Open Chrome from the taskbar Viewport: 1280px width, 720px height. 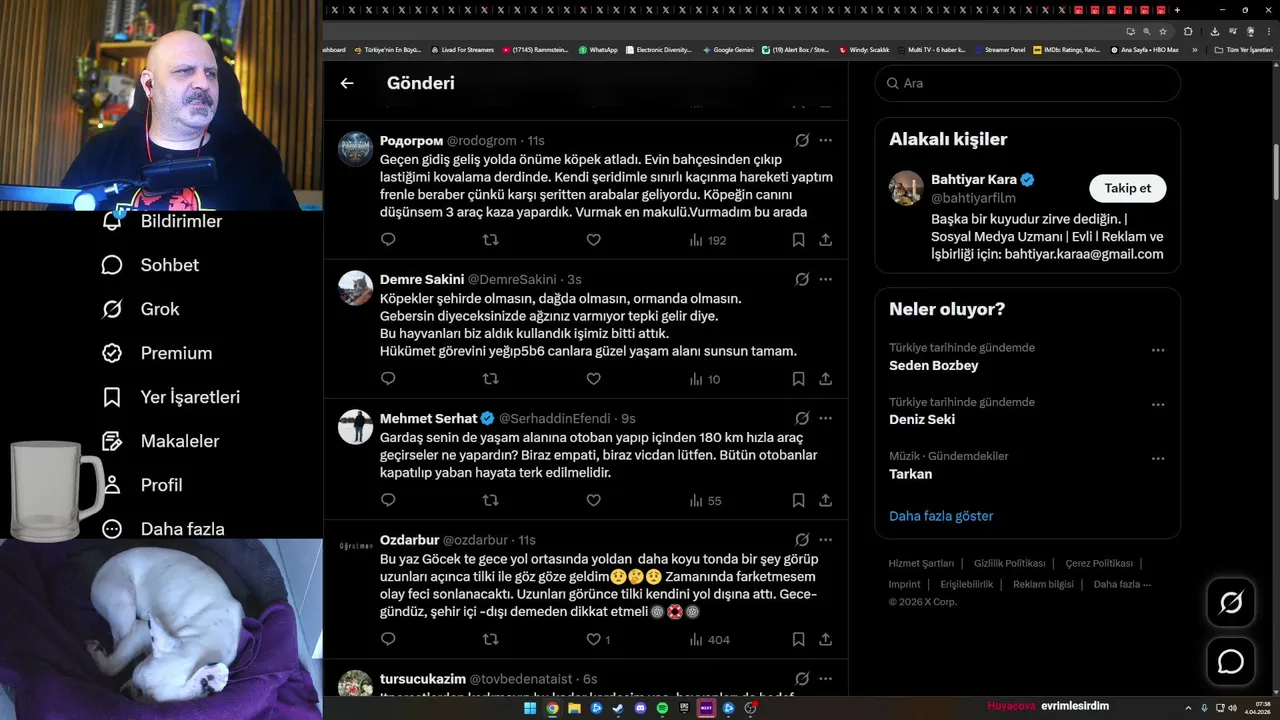coord(552,708)
